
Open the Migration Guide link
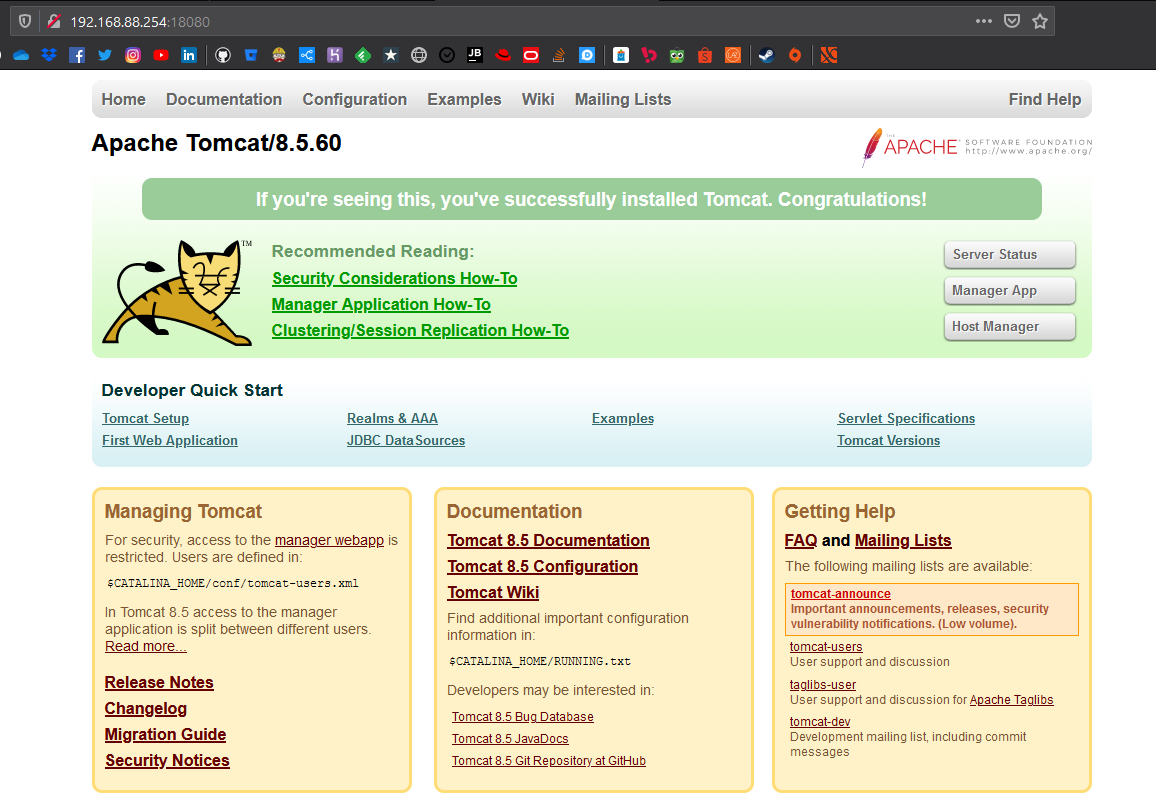pos(165,734)
